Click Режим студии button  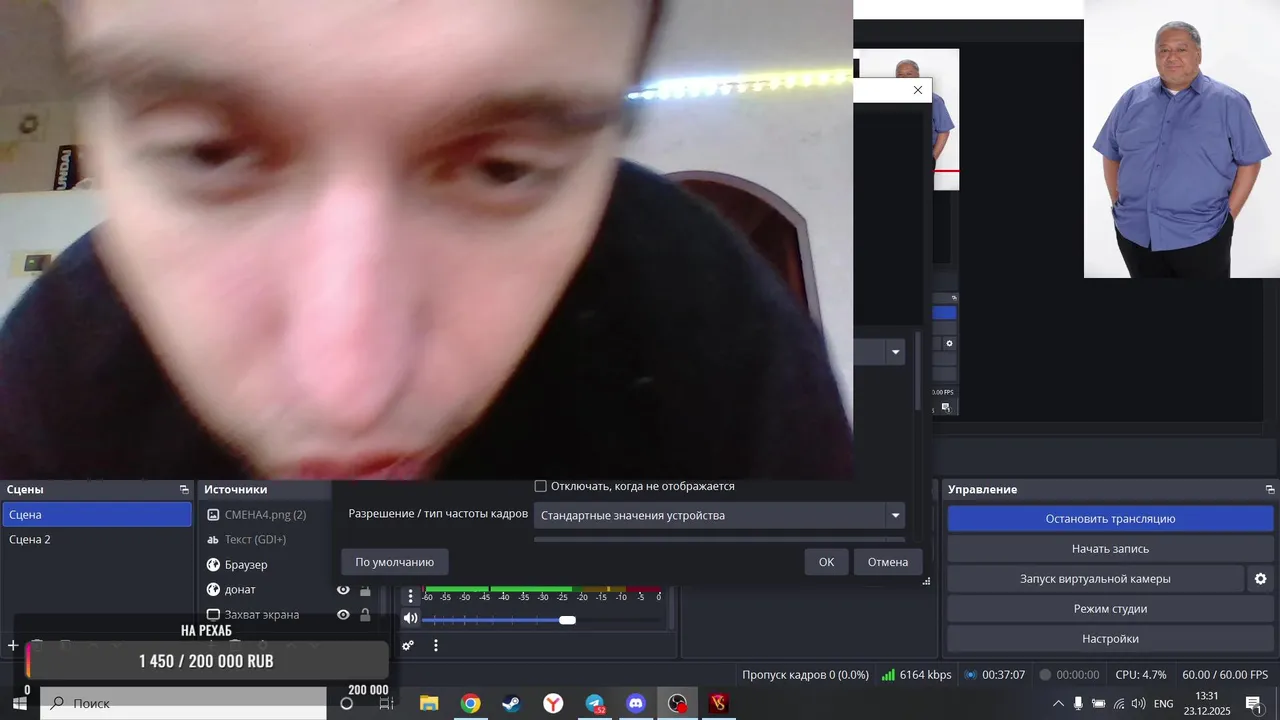point(1110,609)
